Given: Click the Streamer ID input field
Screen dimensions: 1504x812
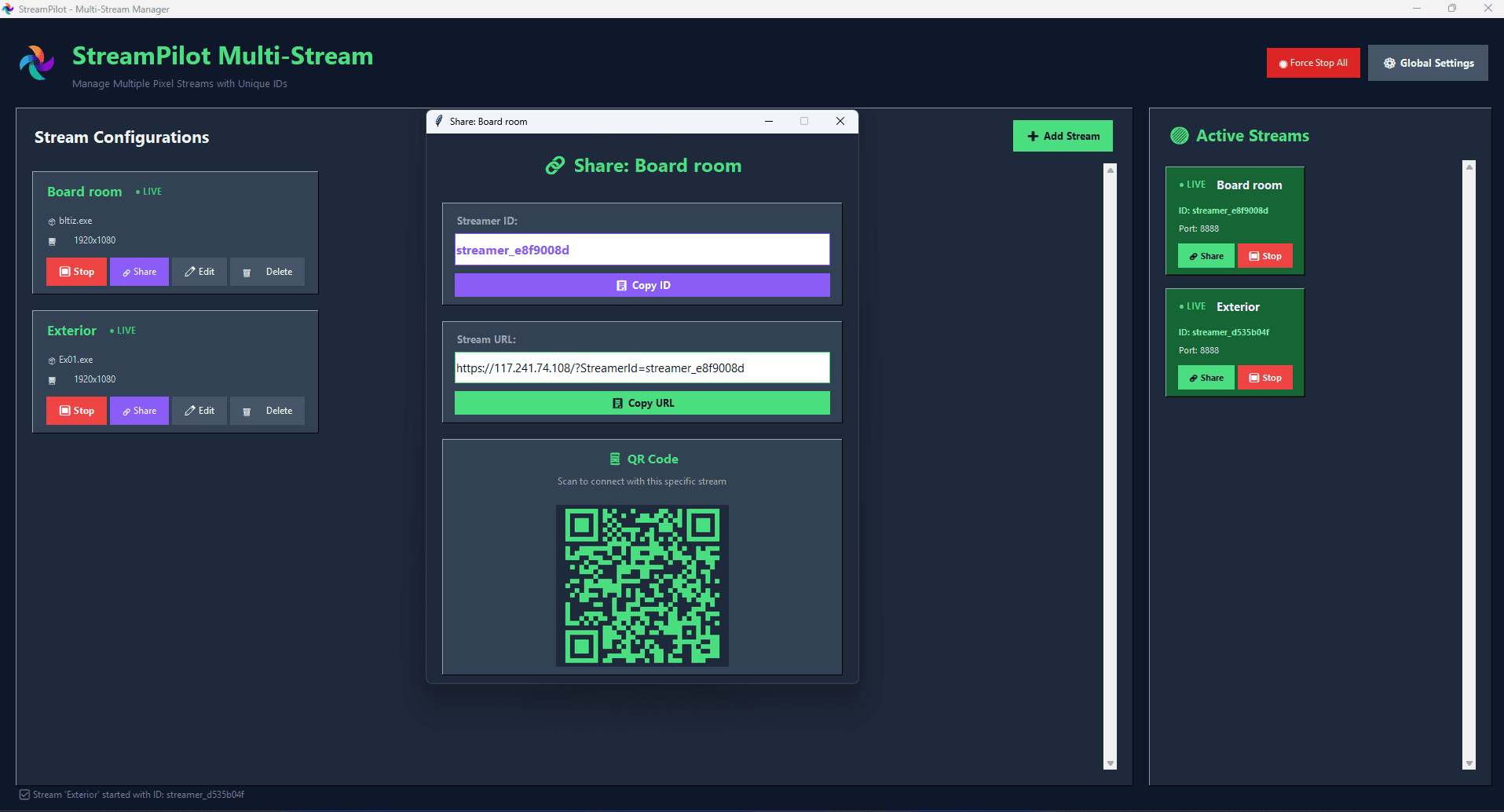Looking at the screenshot, I should 642,250.
